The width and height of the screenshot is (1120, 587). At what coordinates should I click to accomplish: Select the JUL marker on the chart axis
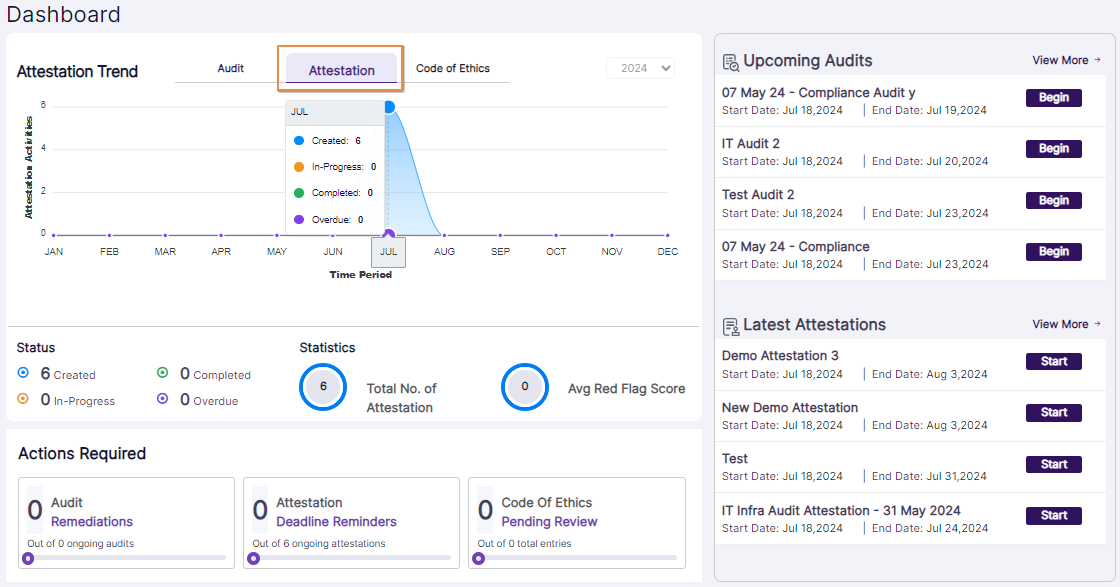pos(388,252)
